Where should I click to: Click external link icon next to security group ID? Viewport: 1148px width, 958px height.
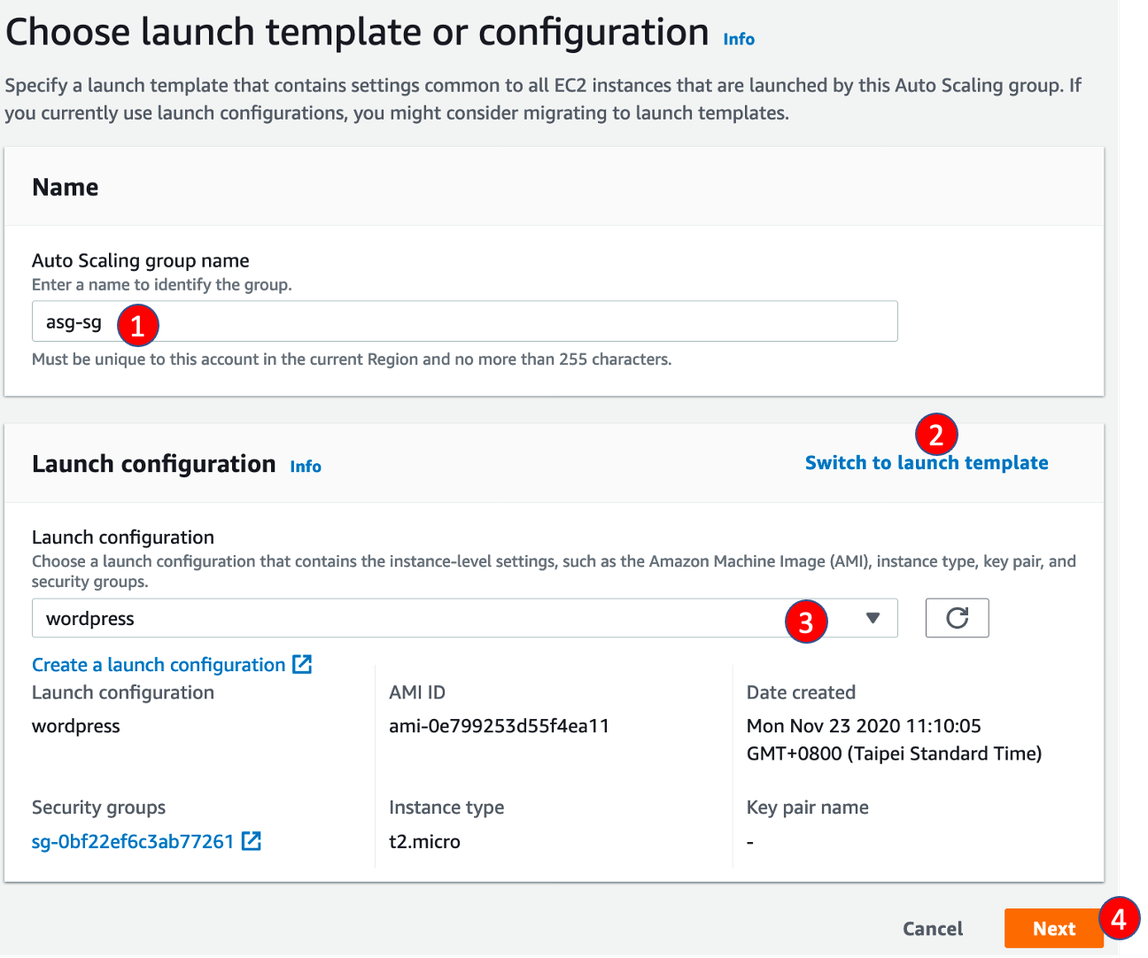[252, 841]
